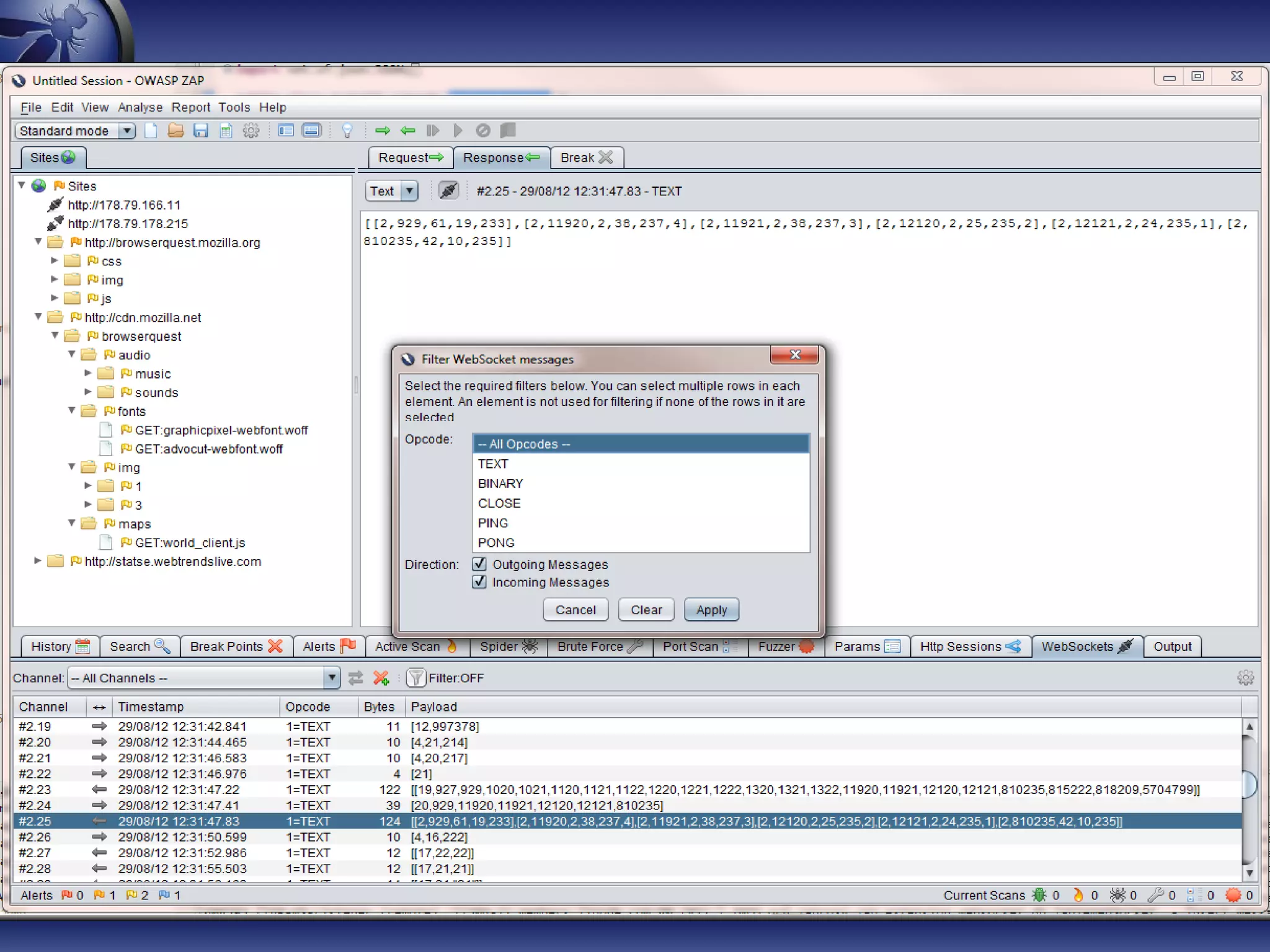The height and width of the screenshot is (952, 1270).
Task: Switch to the Fuzzer tab
Action: click(x=784, y=646)
